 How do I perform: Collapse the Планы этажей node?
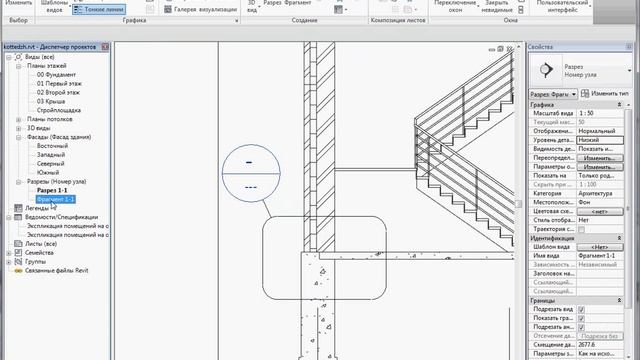[x=18, y=66]
